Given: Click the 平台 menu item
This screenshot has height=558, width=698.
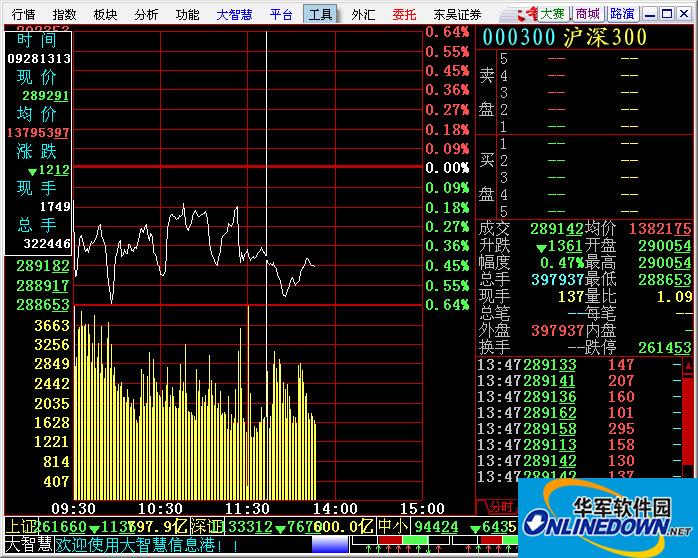Looking at the screenshot, I should pos(281,14).
